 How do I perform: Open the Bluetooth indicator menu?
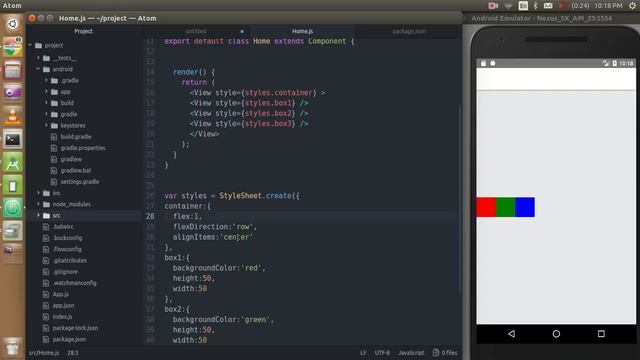pos(536,6)
